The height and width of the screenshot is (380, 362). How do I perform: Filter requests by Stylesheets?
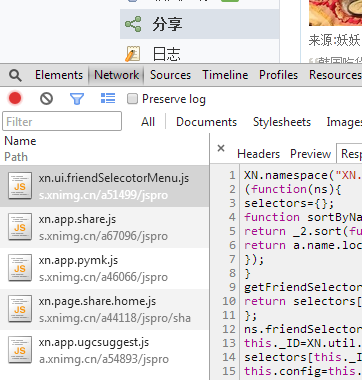point(282,122)
